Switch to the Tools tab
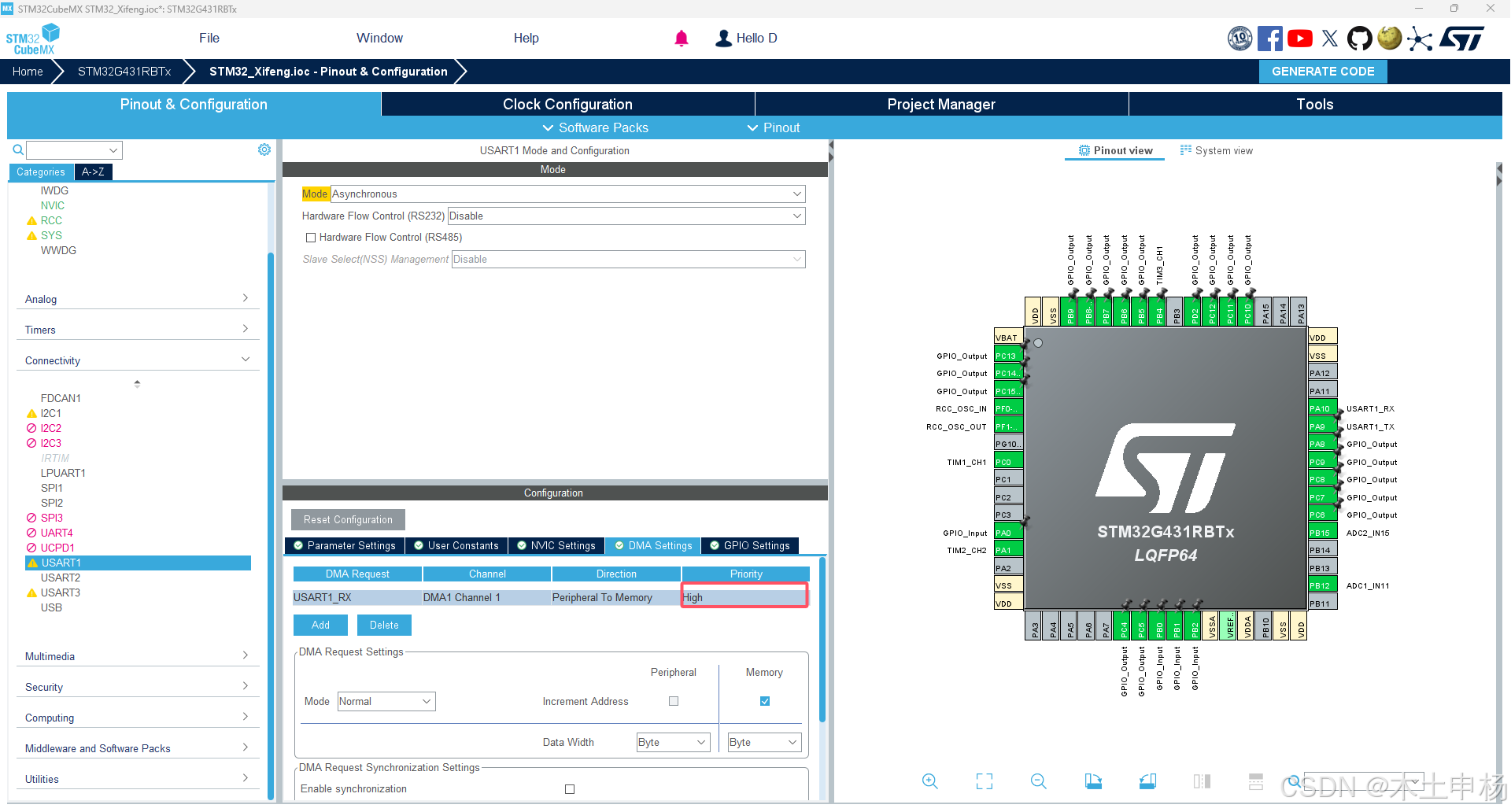The image size is (1511, 812). (x=1315, y=105)
